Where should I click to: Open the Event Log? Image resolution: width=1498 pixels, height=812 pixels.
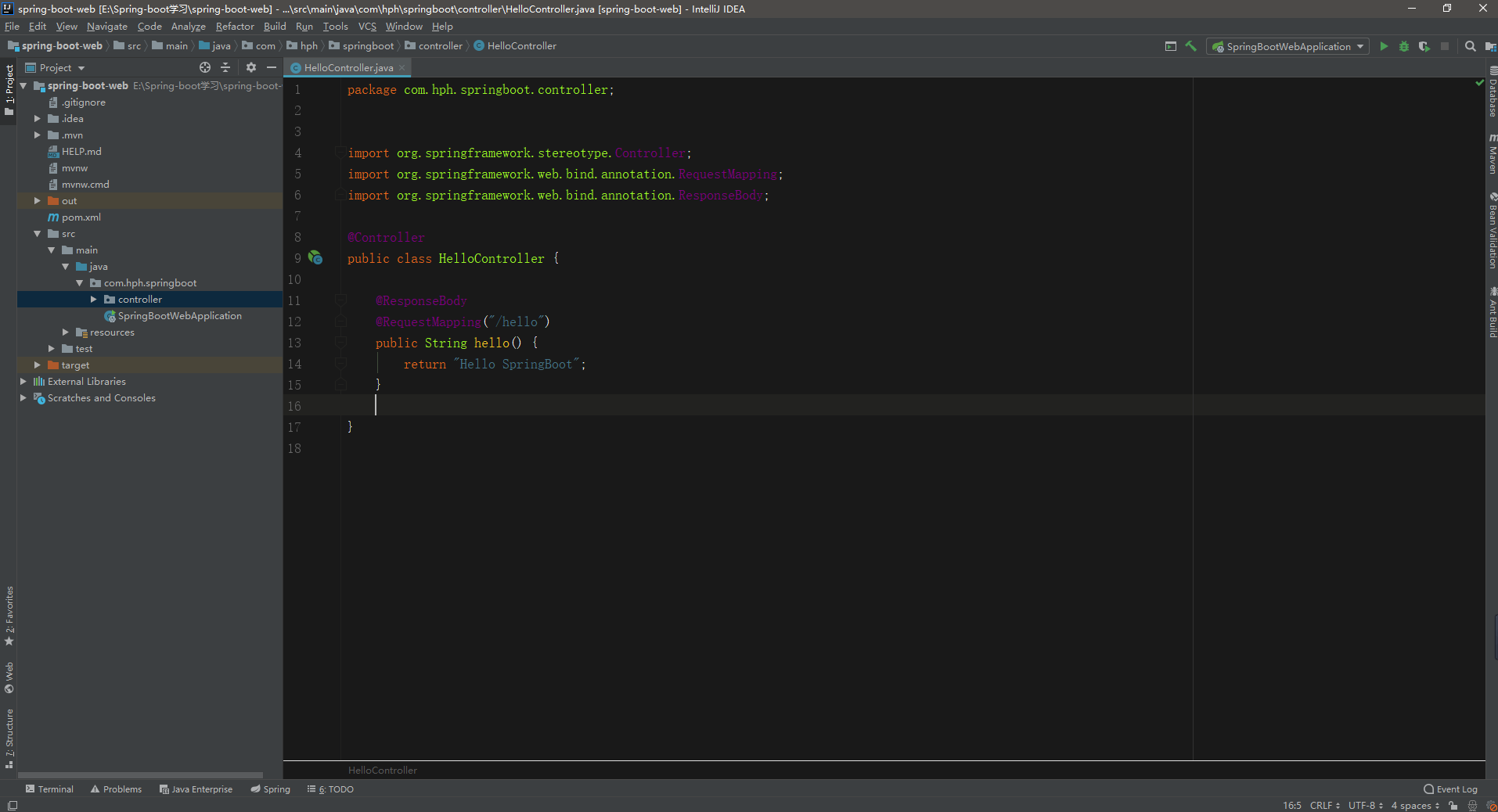(x=1450, y=789)
